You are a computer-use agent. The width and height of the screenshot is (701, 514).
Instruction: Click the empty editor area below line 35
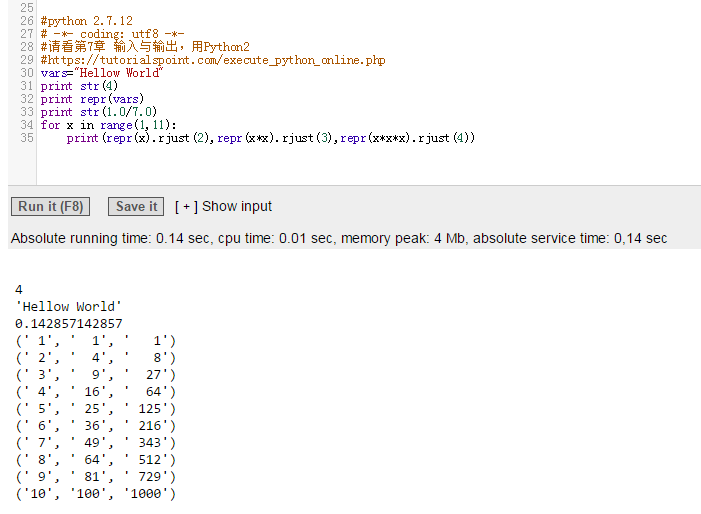(x=367, y=164)
